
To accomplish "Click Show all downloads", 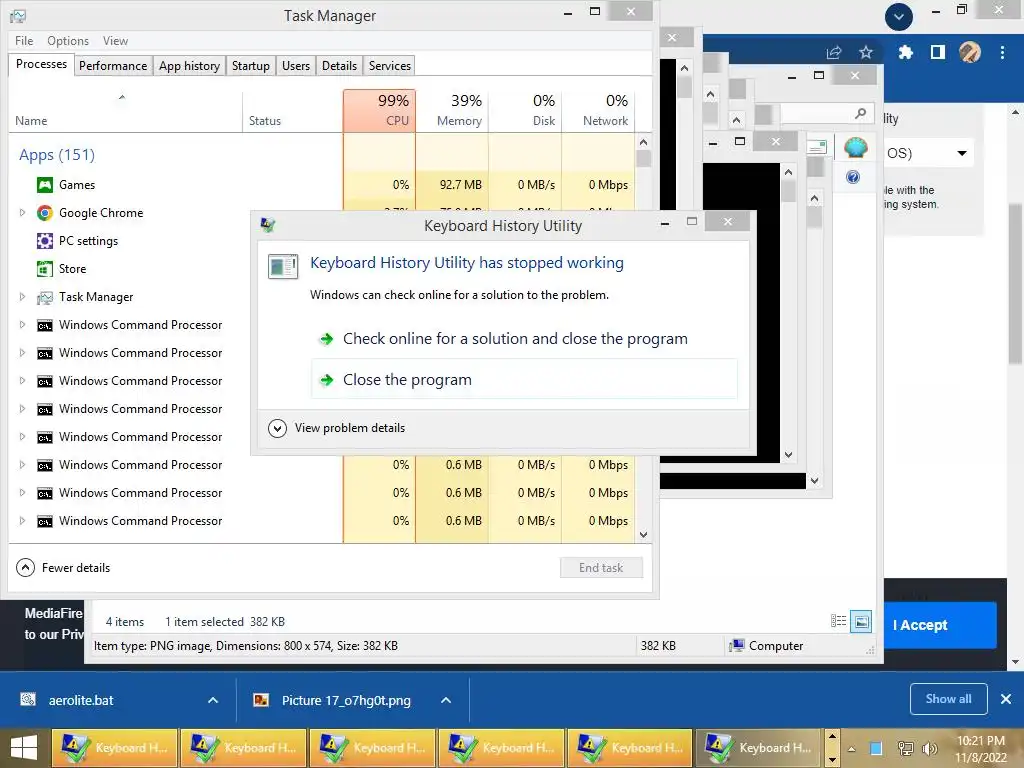I will (948, 699).
